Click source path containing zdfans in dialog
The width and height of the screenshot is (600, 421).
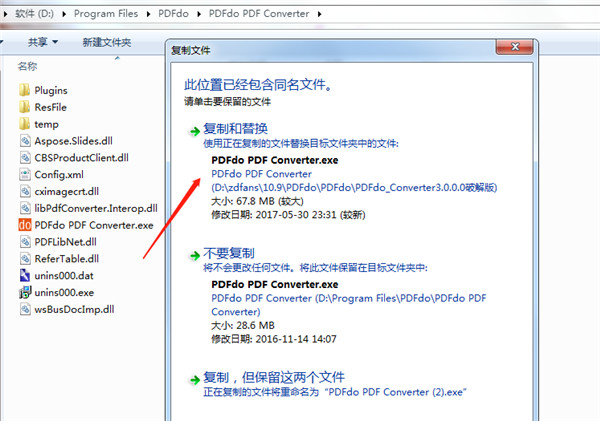pos(354,188)
